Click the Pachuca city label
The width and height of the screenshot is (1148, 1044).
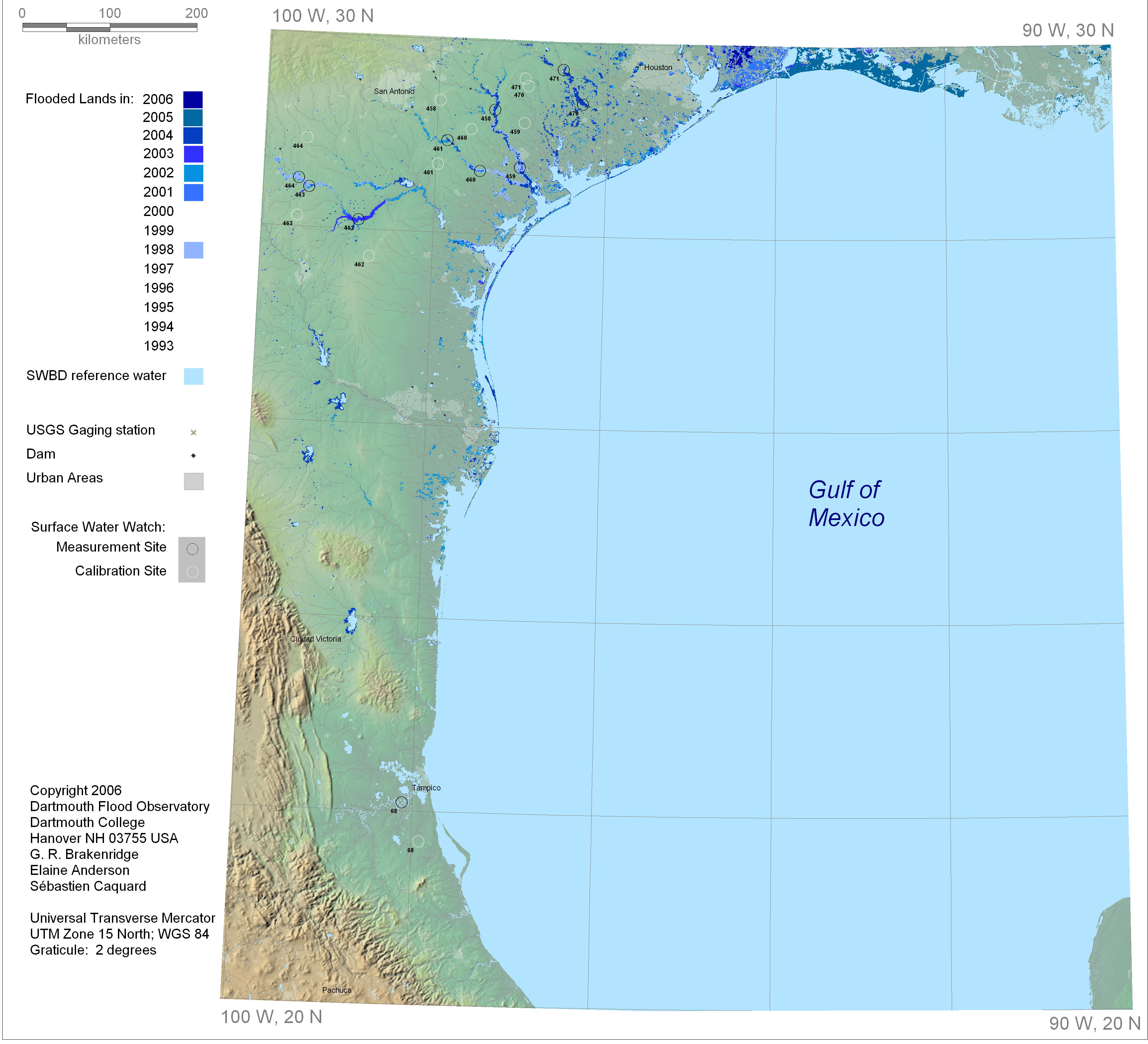point(336,990)
